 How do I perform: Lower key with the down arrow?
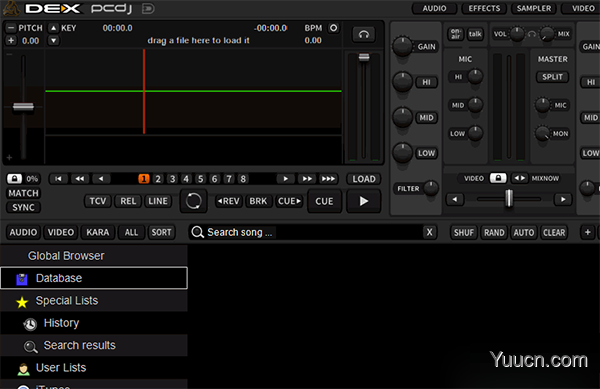coord(54,40)
